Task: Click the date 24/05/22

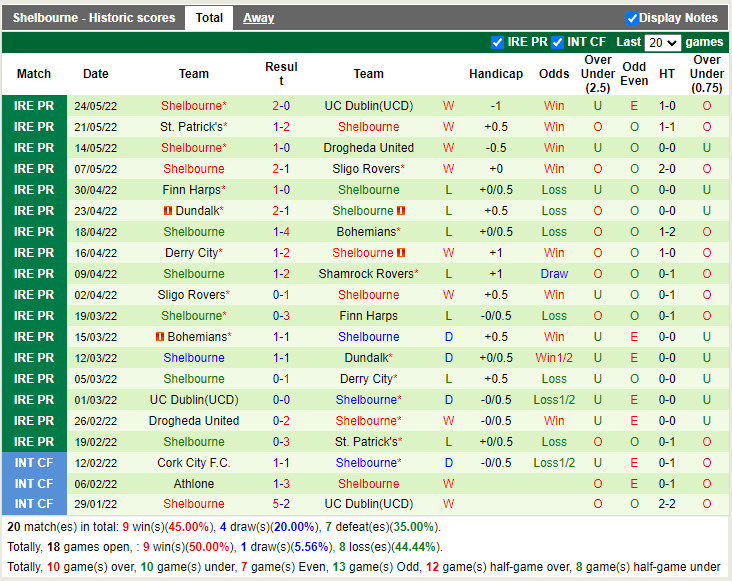Action: click(x=96, y=106)
